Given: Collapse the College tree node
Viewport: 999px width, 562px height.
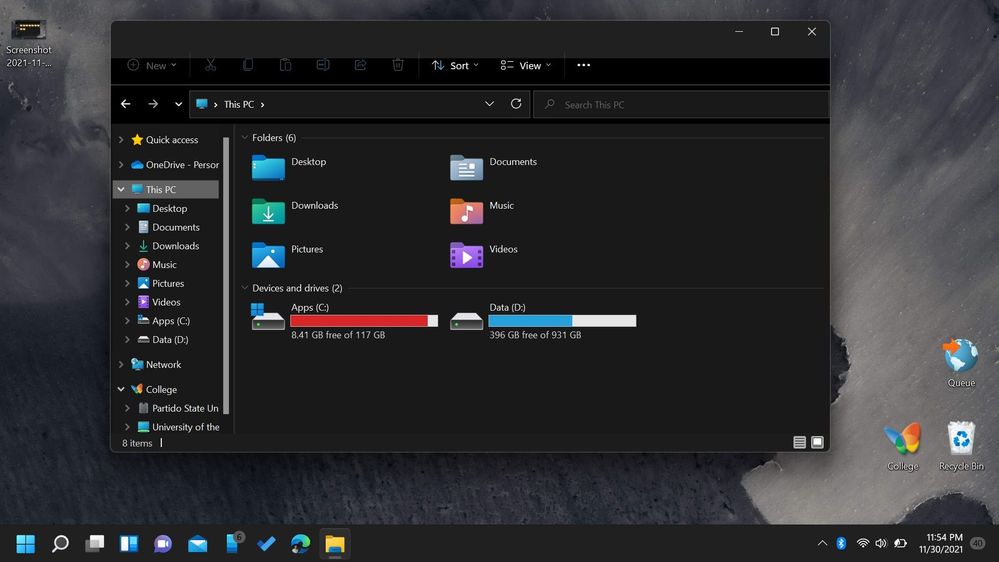Looking at the screenshot, I should coord(121,389).
